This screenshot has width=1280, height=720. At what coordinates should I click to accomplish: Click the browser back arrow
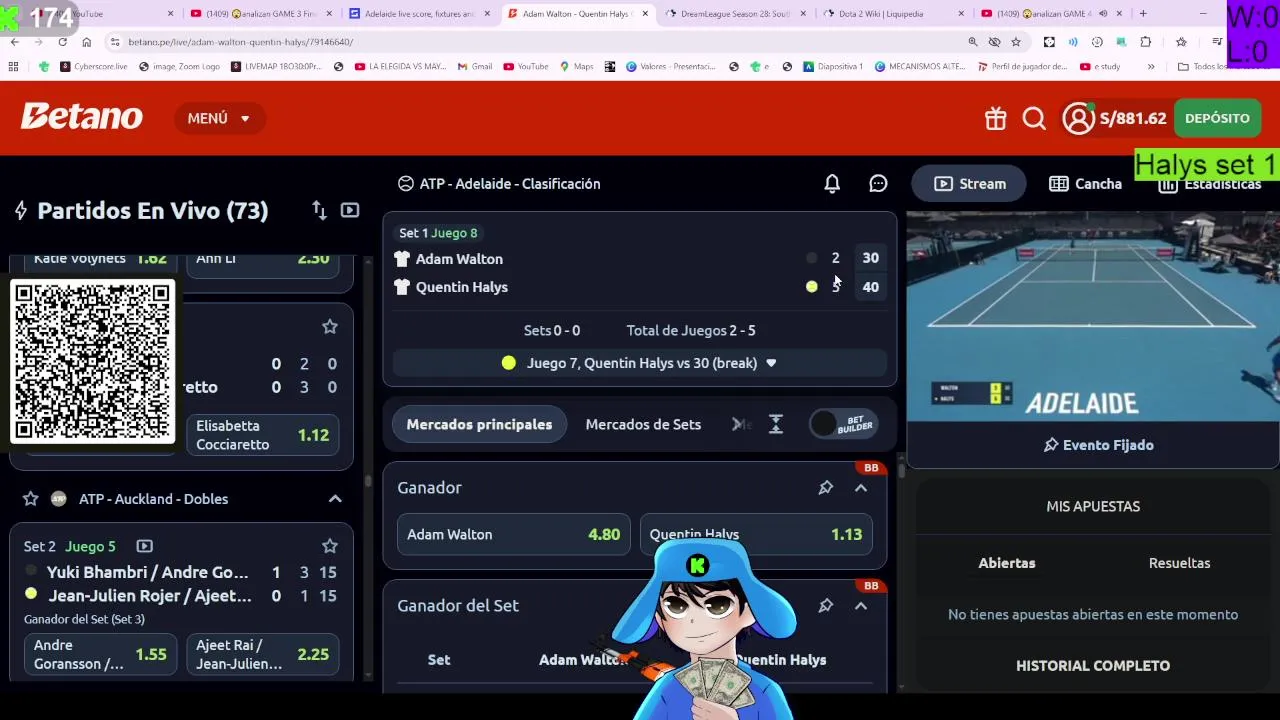pos(14,42)
